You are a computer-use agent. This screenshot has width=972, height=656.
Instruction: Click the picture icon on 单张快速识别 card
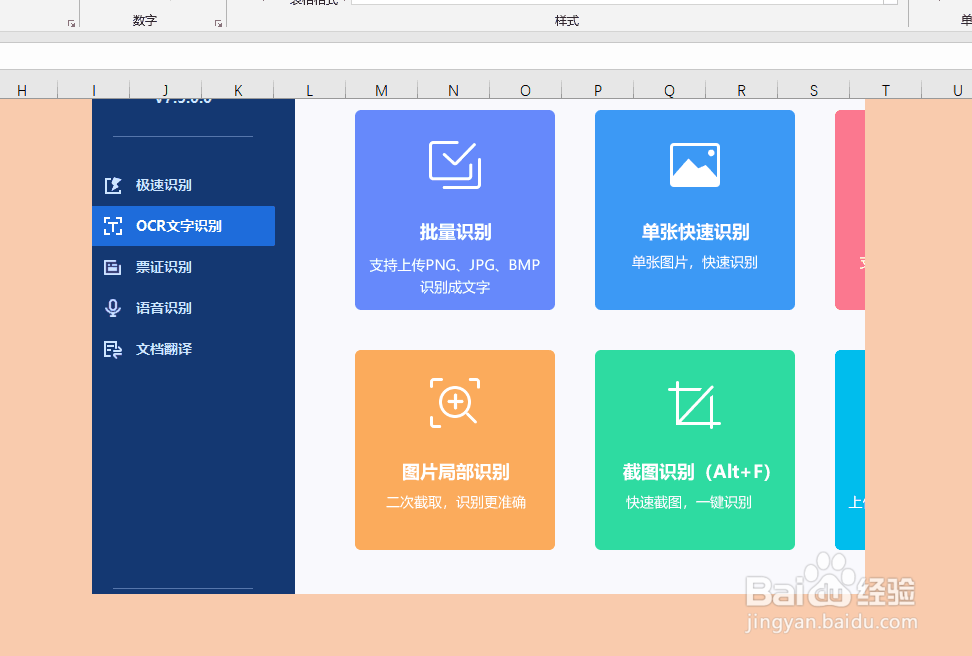(695, 165)
